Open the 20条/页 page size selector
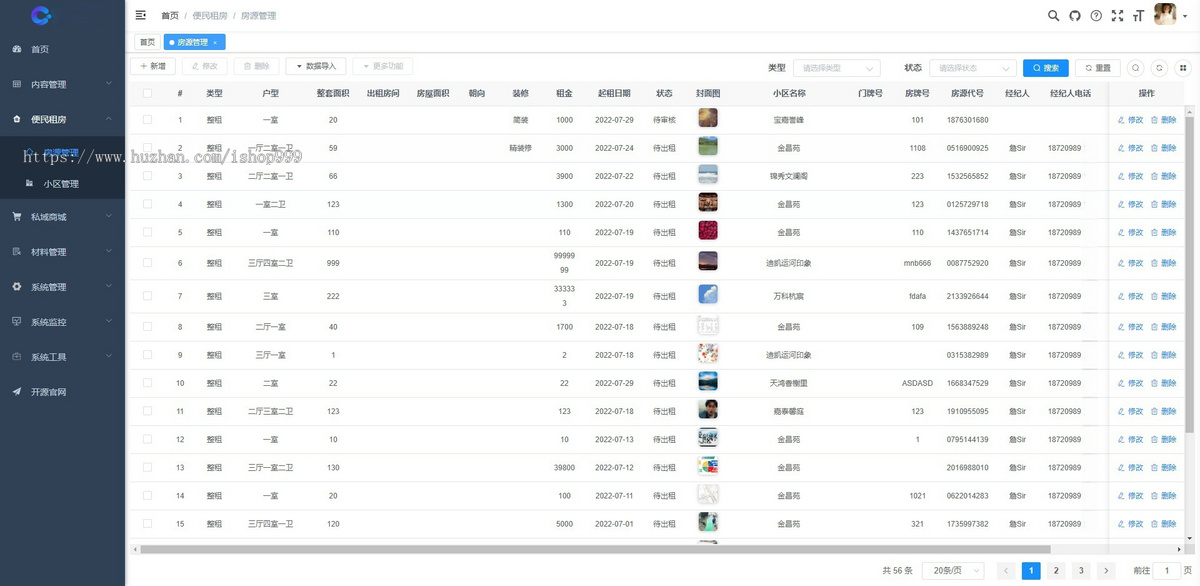The image size is (1200, 586). [x=953, y=570]
